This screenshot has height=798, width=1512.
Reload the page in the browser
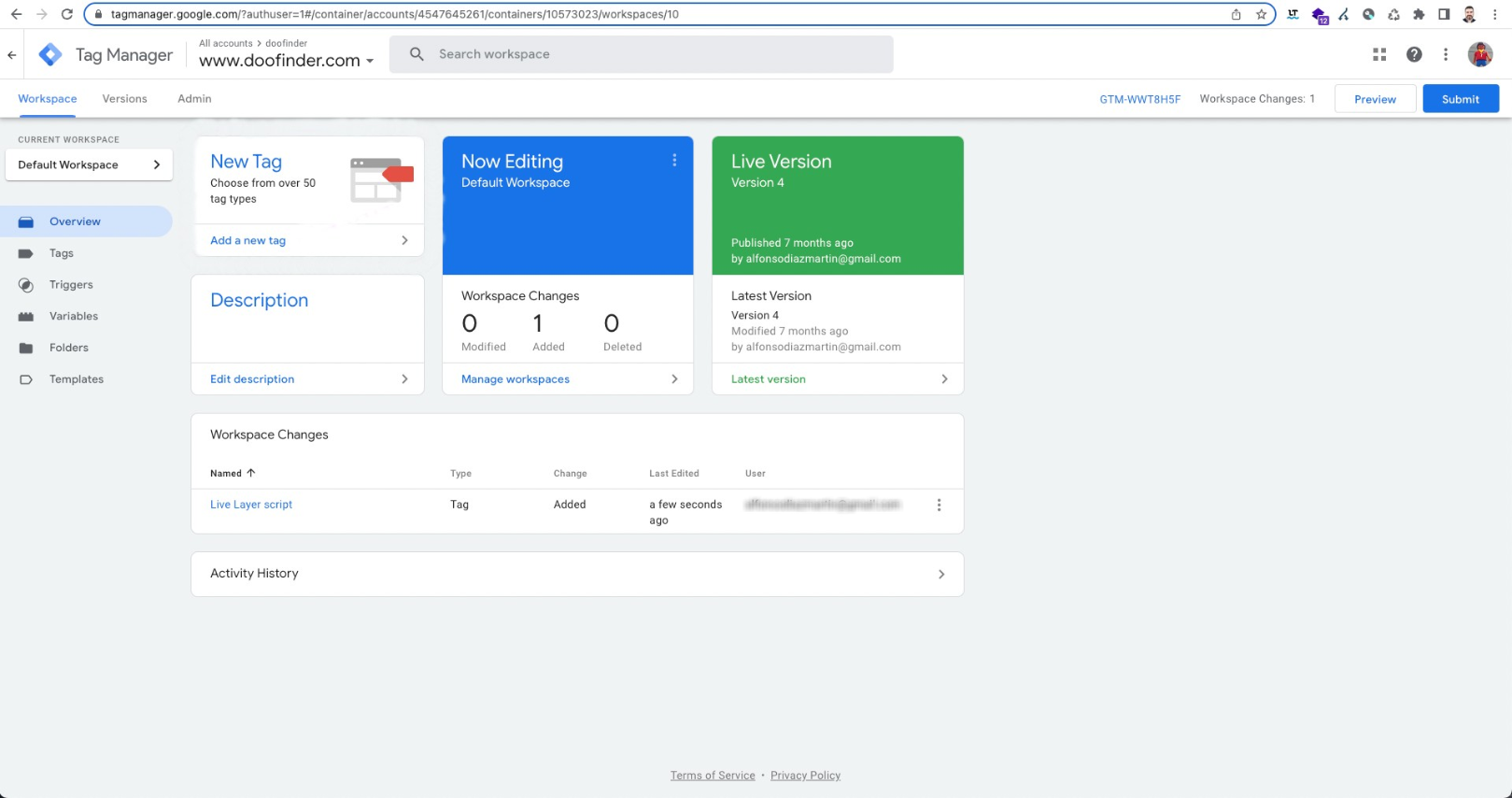[x=66, y=14]
